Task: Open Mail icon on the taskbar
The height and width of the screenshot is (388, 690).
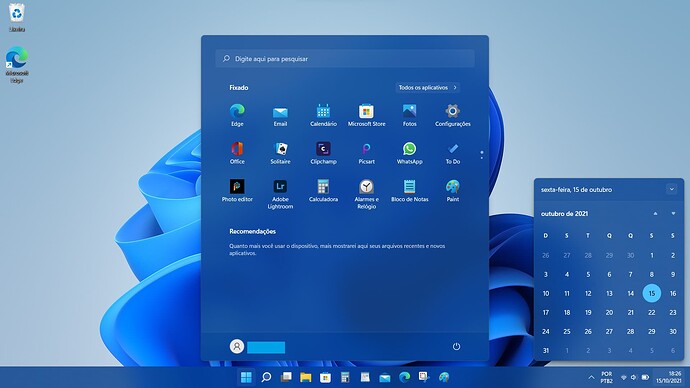Action: [x=385, y=377]
